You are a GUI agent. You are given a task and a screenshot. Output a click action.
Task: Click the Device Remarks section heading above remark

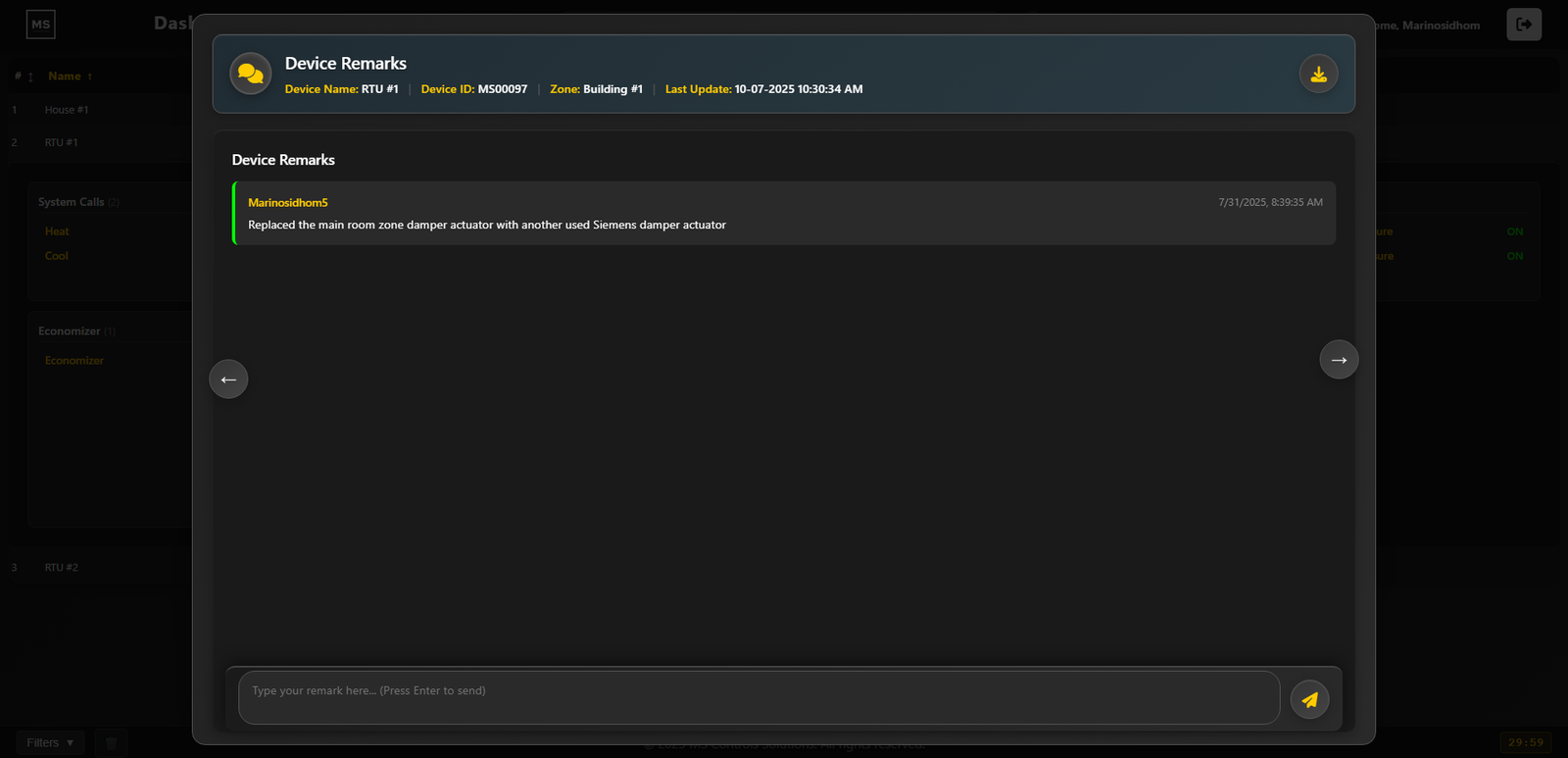point(283,160)
